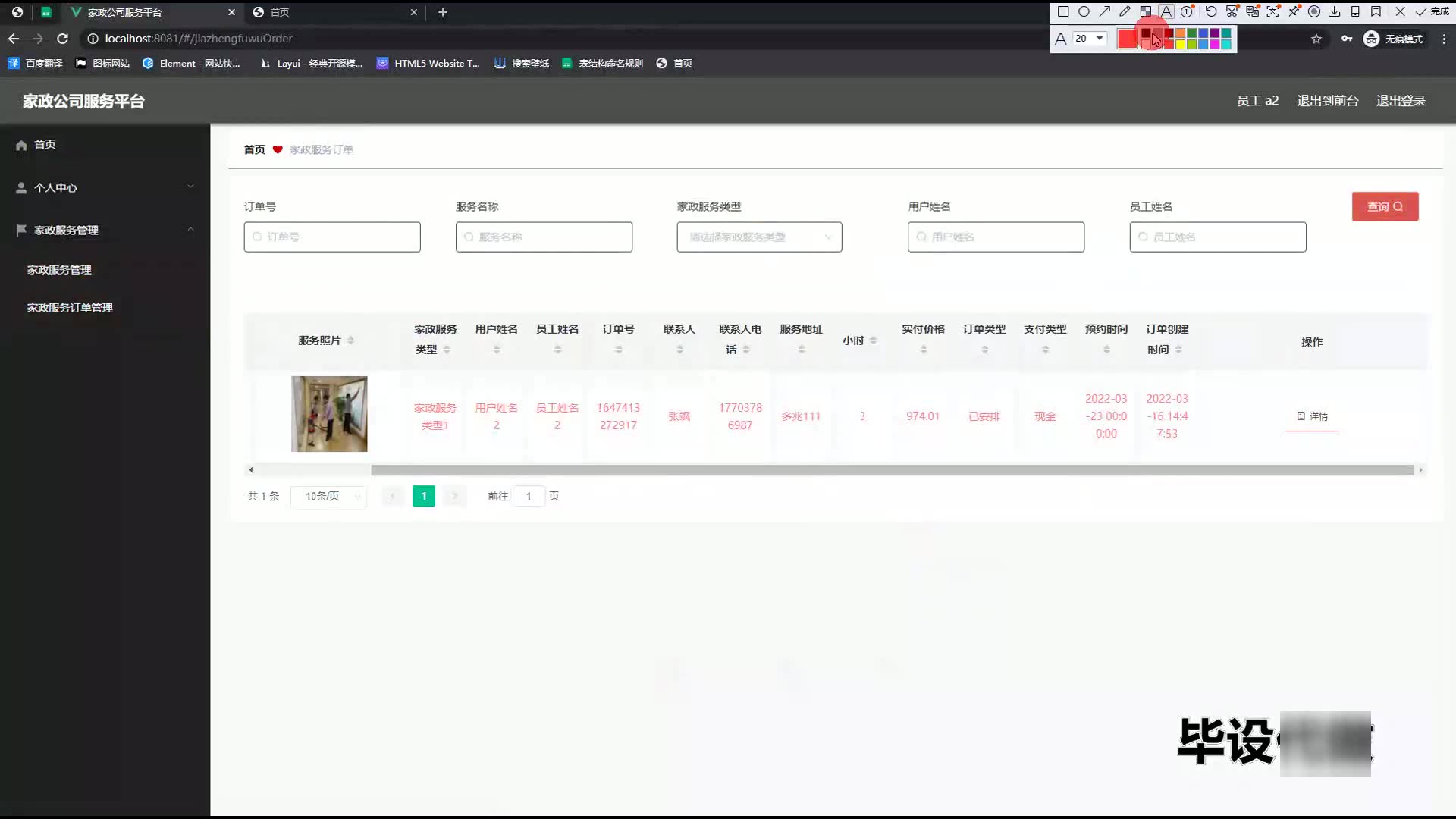1456x819 pixels.
Task: Sort table by 小时 column arrows
Action: click(x=873, y=340)
